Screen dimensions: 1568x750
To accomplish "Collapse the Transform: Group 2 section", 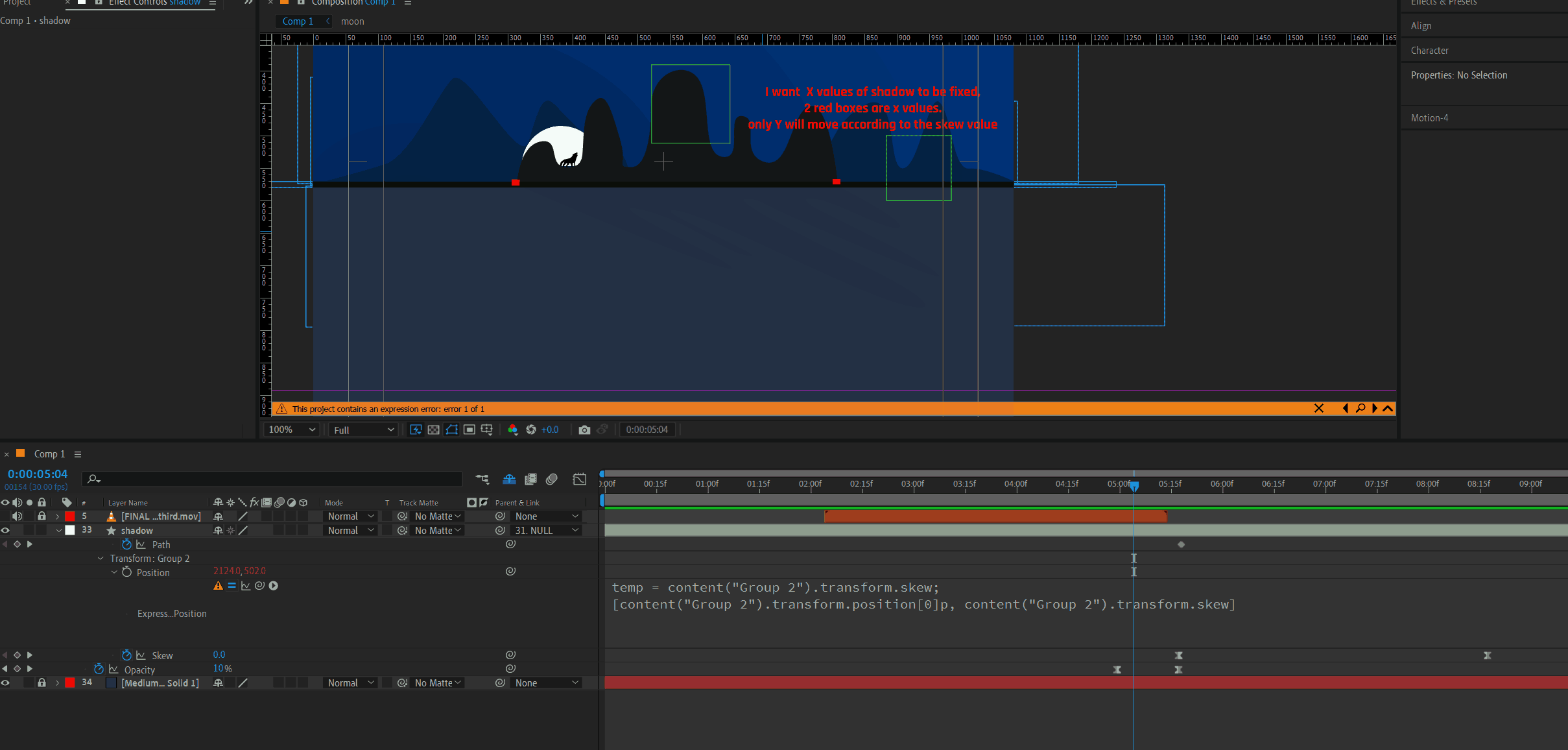I will click(x=101, y=559).
